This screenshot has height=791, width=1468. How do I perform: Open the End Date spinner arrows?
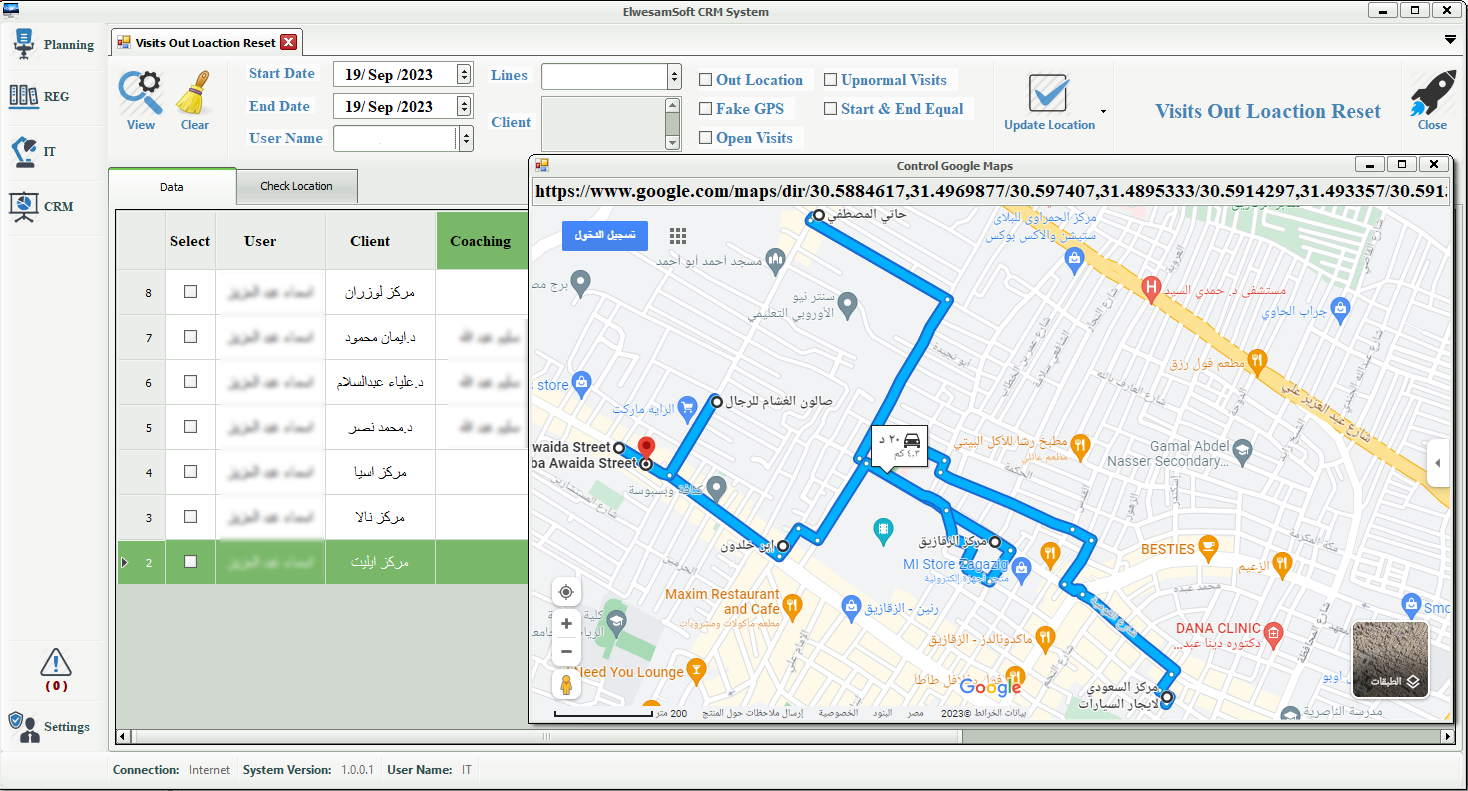pyautogui.click(x=463, y=106)
